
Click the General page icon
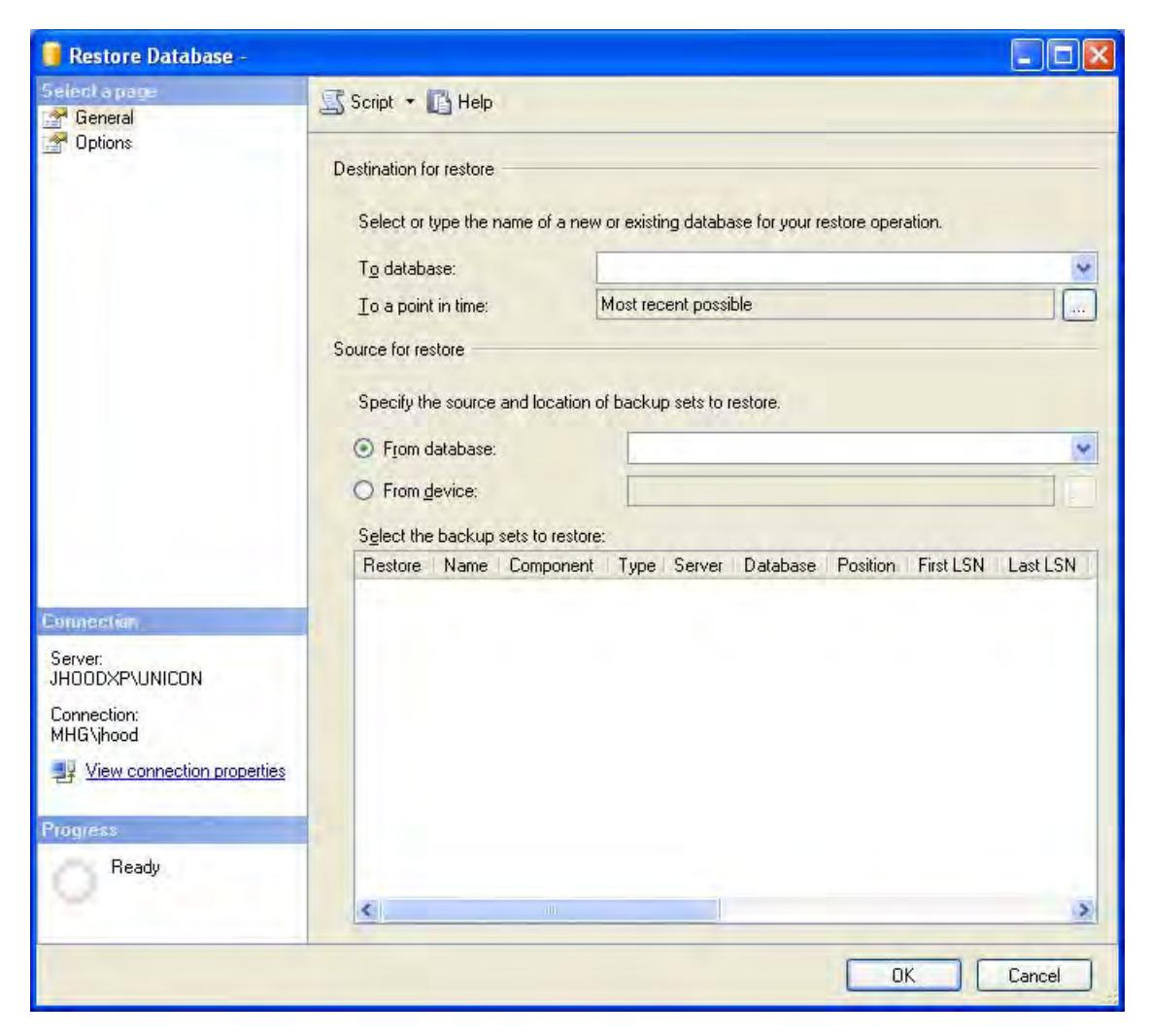point(54,118)
